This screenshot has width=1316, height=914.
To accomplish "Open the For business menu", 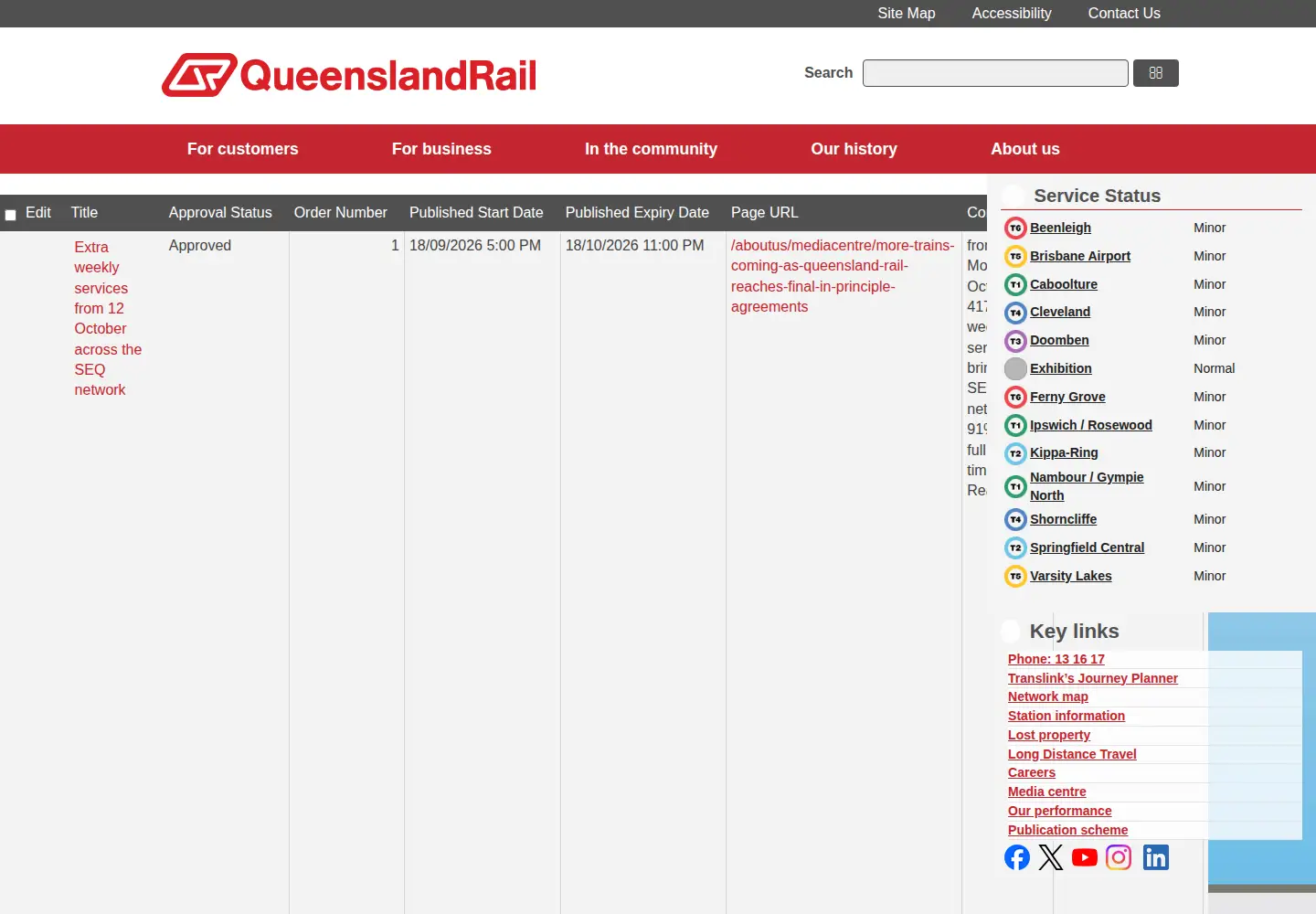I will [441, 149].
